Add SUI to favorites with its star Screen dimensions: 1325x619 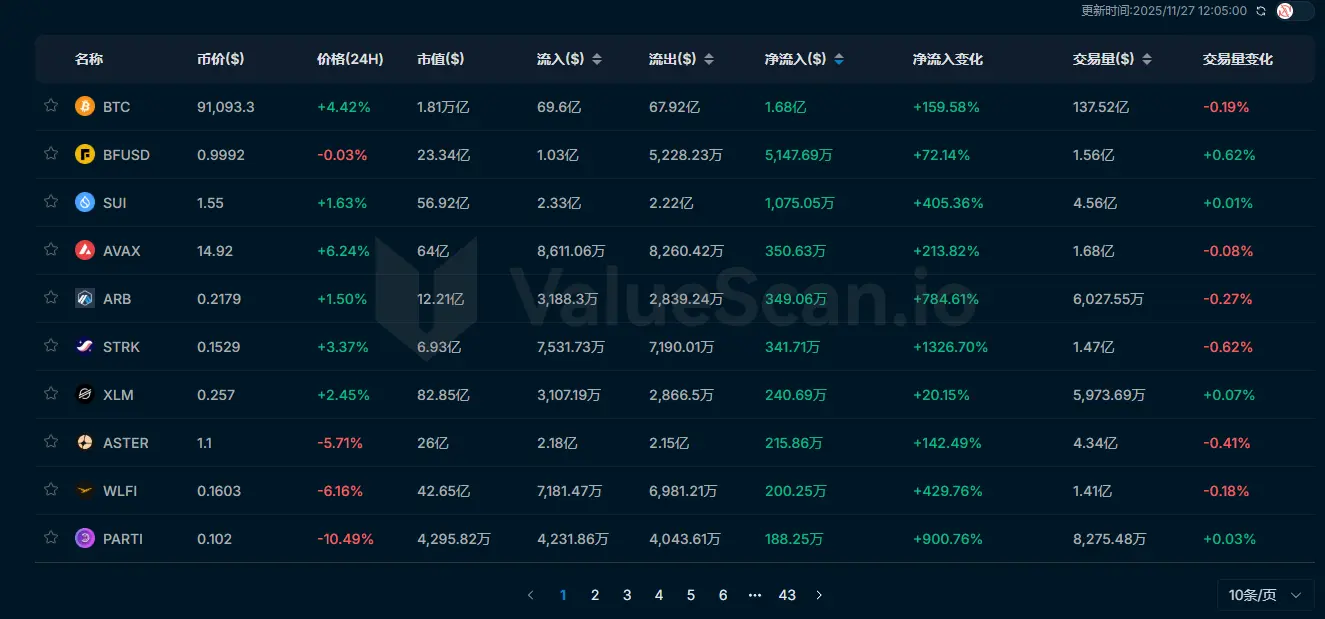51,202
